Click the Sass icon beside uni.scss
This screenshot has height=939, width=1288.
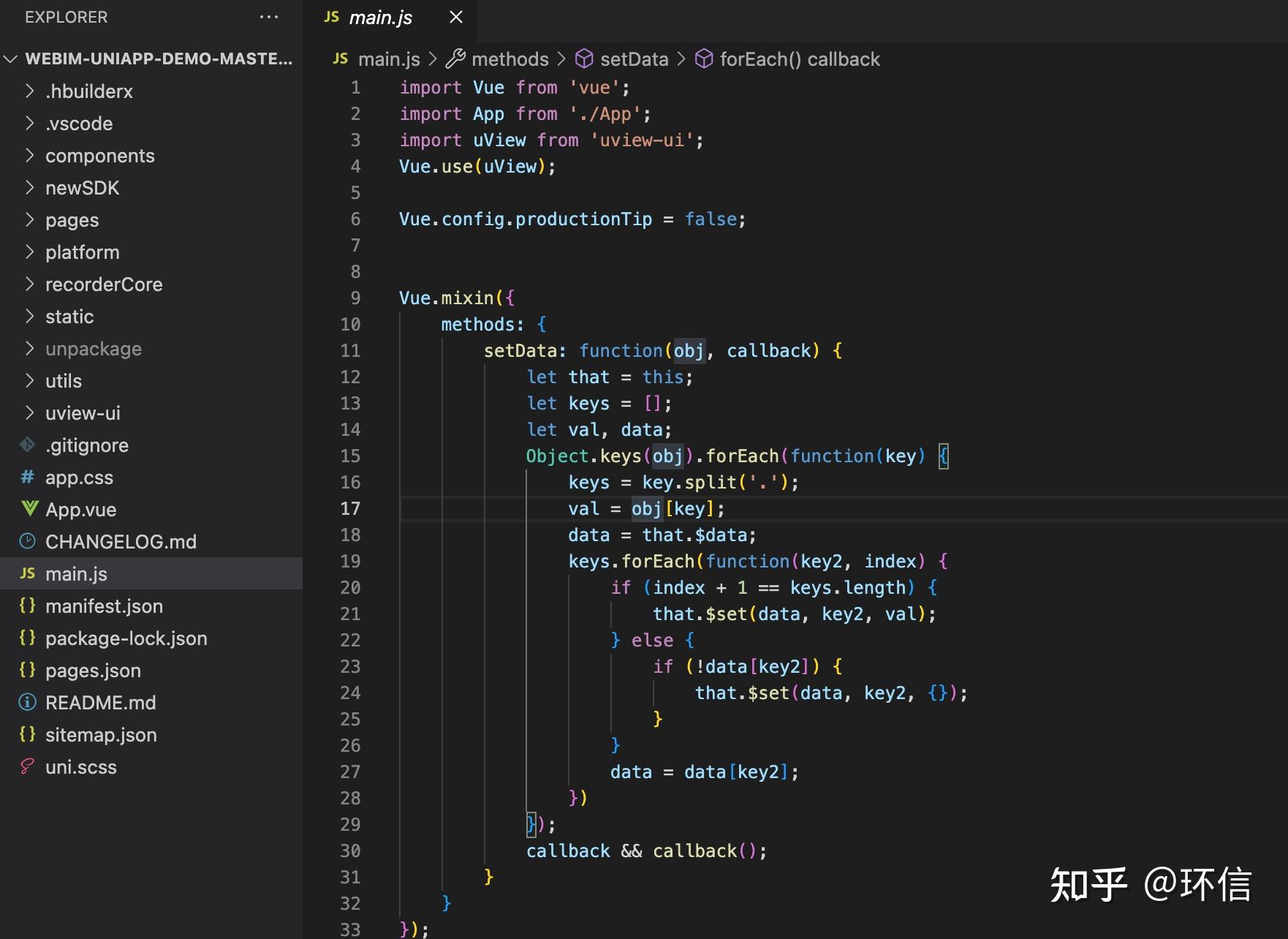(28, 766)
